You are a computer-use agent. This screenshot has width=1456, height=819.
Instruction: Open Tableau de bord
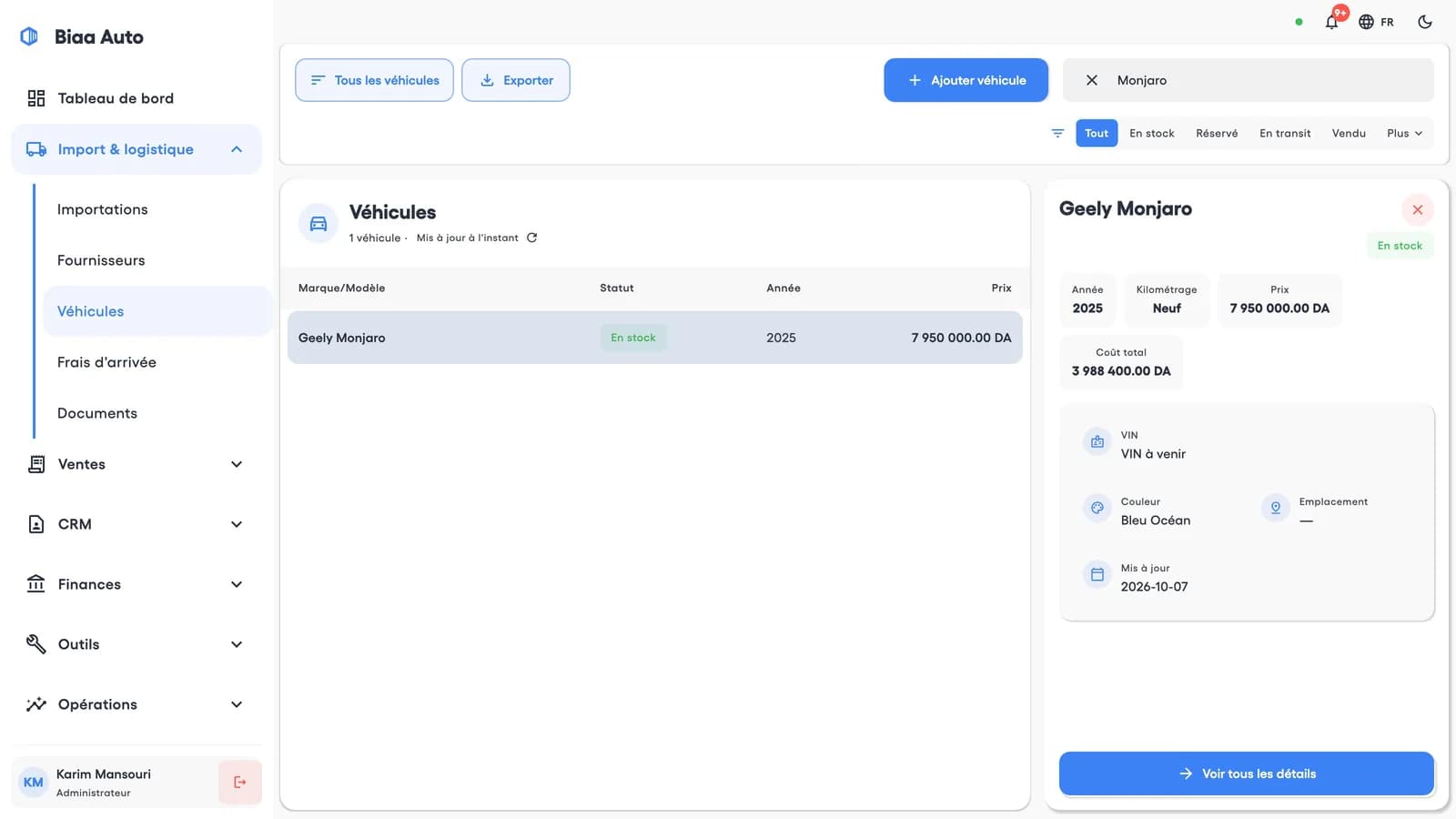[x=136, y=98]
